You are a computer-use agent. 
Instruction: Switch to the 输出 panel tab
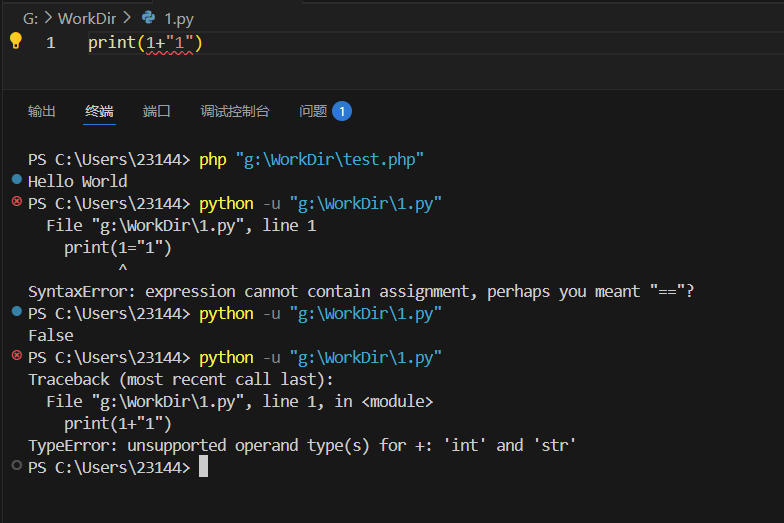(x=42, y=111)
